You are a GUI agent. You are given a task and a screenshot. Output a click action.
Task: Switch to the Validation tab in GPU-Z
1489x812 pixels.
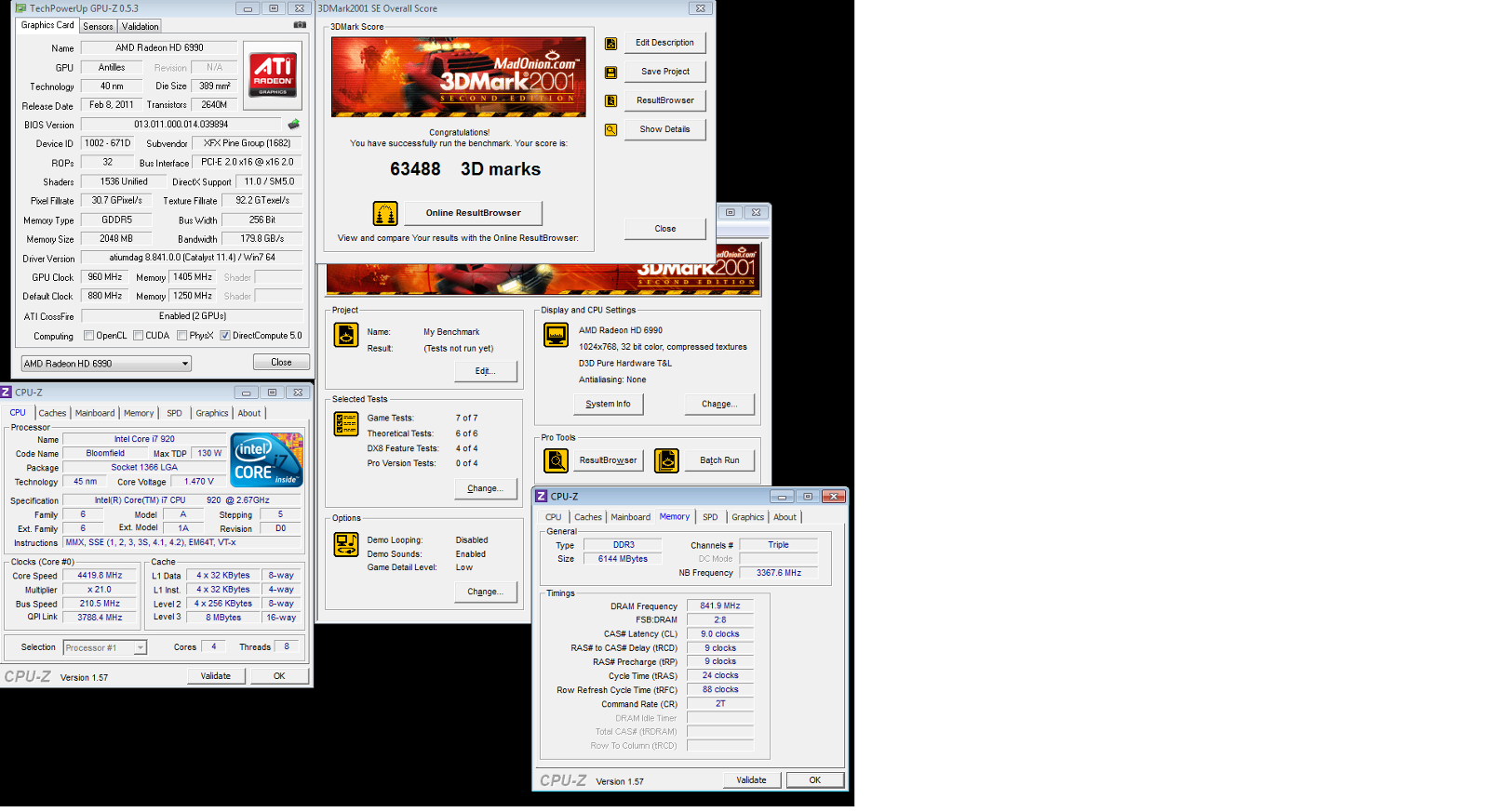tap(140, 27)
